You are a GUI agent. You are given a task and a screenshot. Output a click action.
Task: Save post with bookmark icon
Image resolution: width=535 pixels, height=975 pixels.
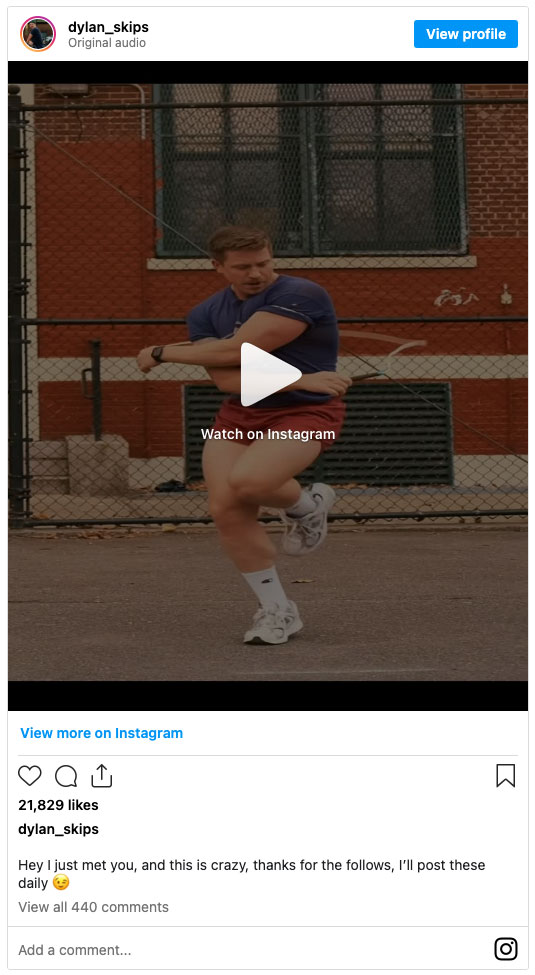[x=505, y=775]
